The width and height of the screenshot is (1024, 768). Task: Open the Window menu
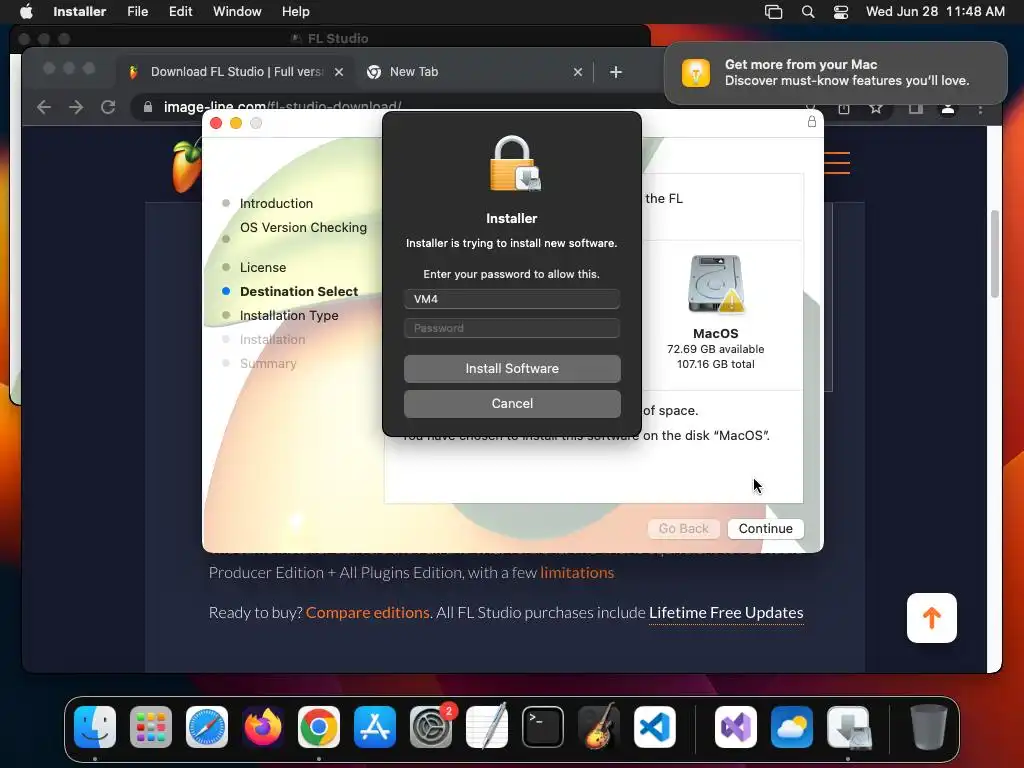point(237,11)
